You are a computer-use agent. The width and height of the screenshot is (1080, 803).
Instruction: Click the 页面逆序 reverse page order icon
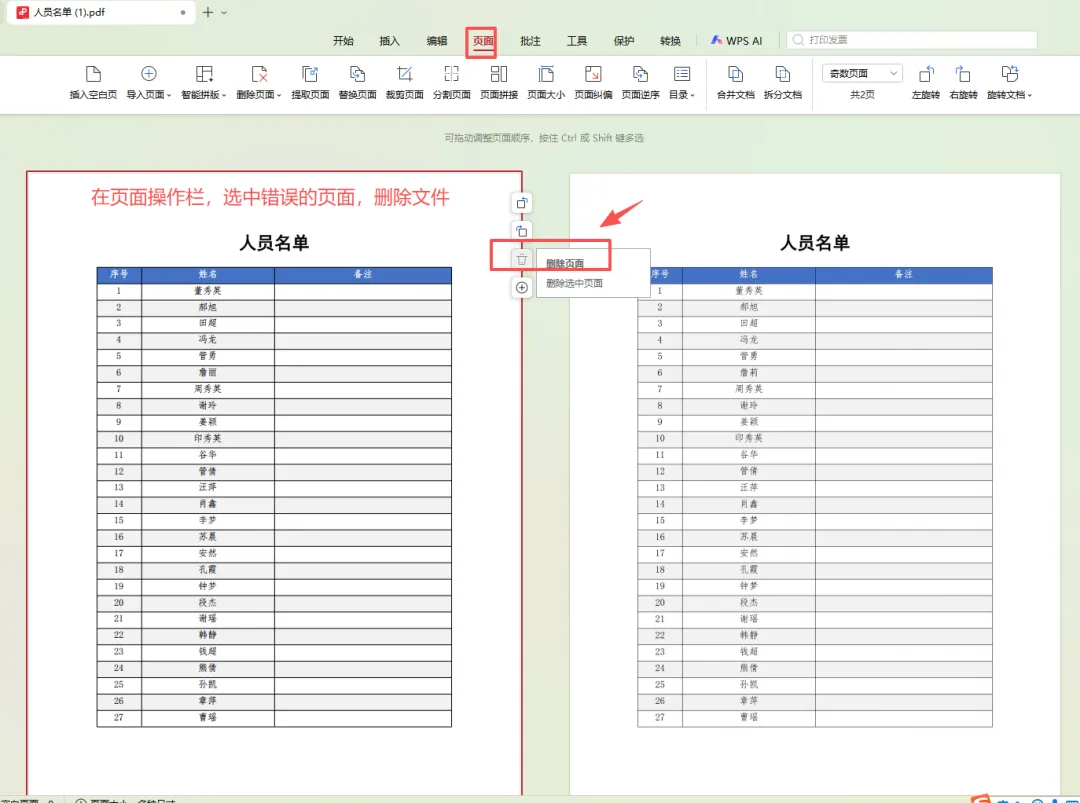(x=641, y=74)
